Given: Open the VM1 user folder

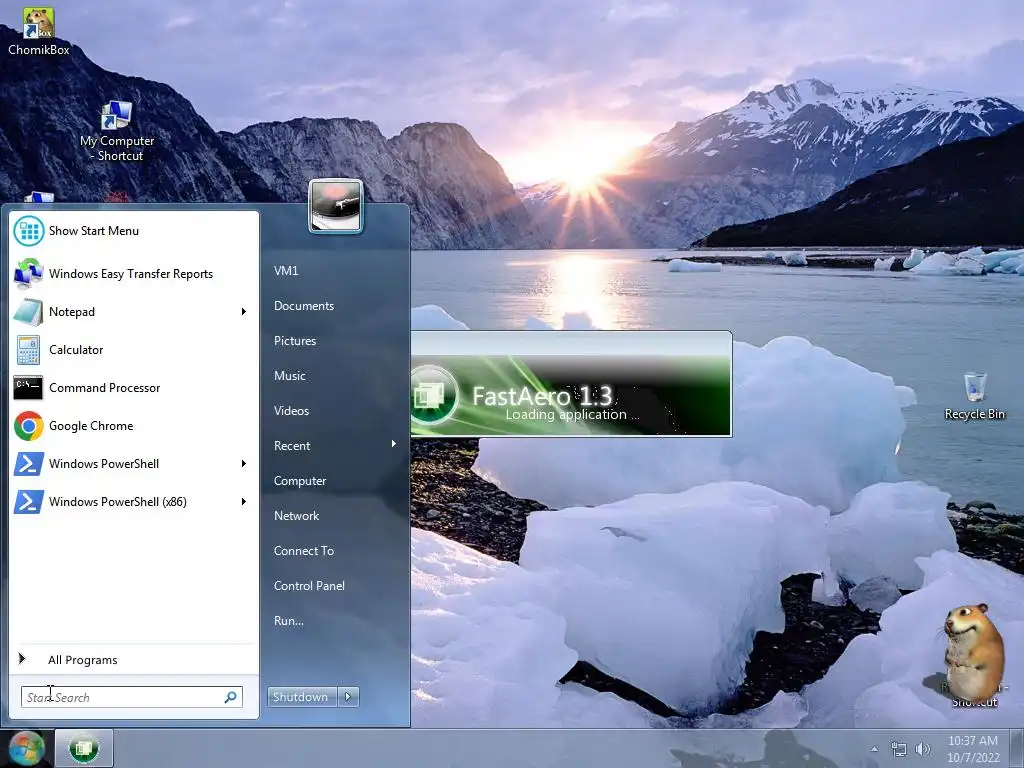Looking at the screenshot, I should point(286,270).
